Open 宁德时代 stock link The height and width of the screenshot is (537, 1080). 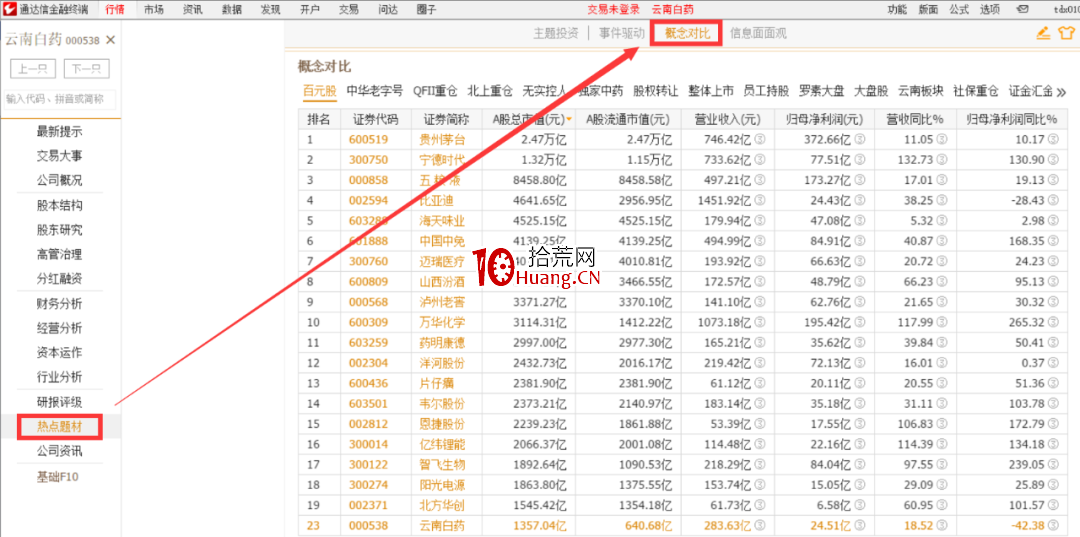pyautogui.click(x=442, y=160)
